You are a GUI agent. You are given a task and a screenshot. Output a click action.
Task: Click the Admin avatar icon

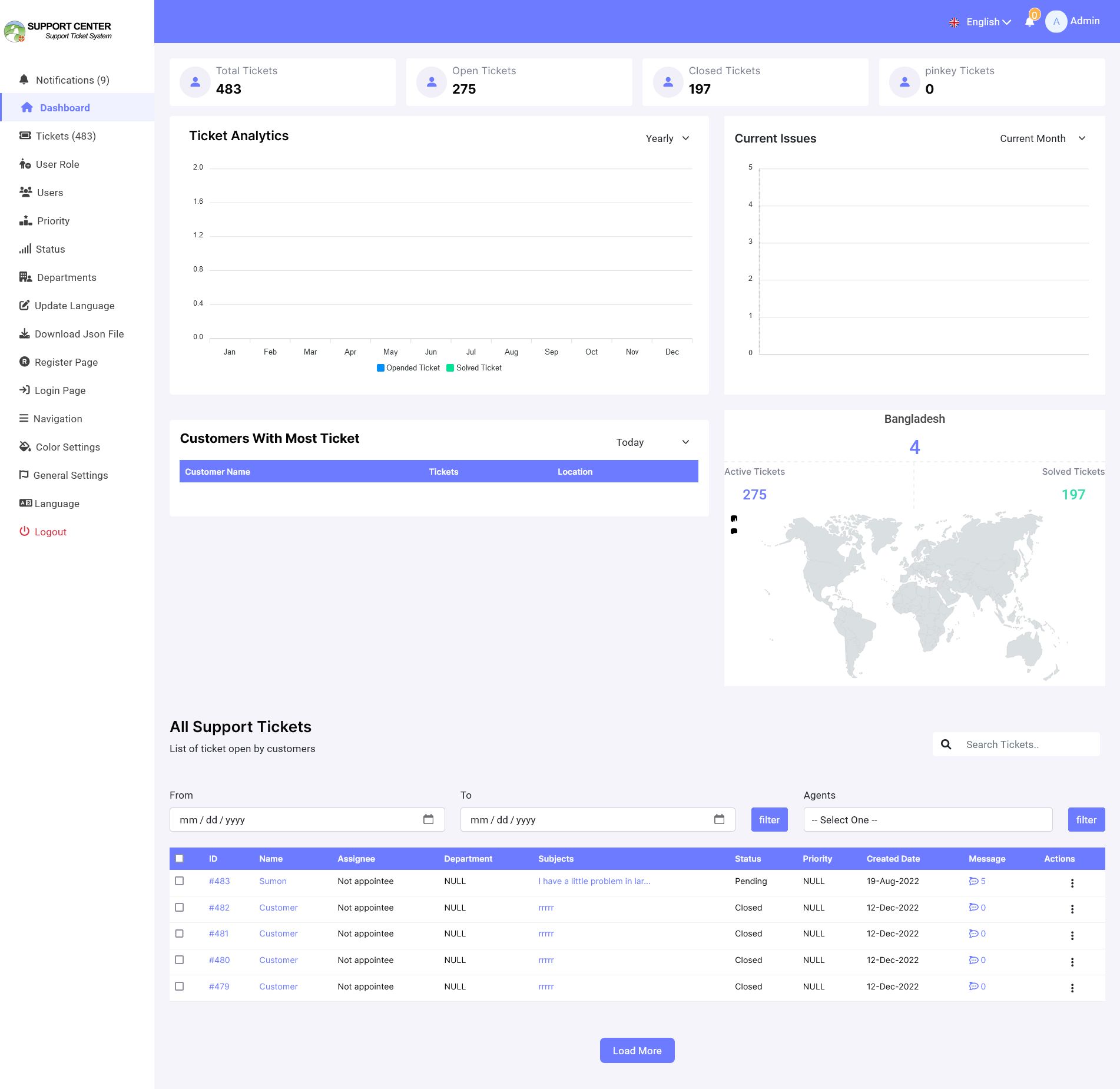click(x=1056, y=22)
